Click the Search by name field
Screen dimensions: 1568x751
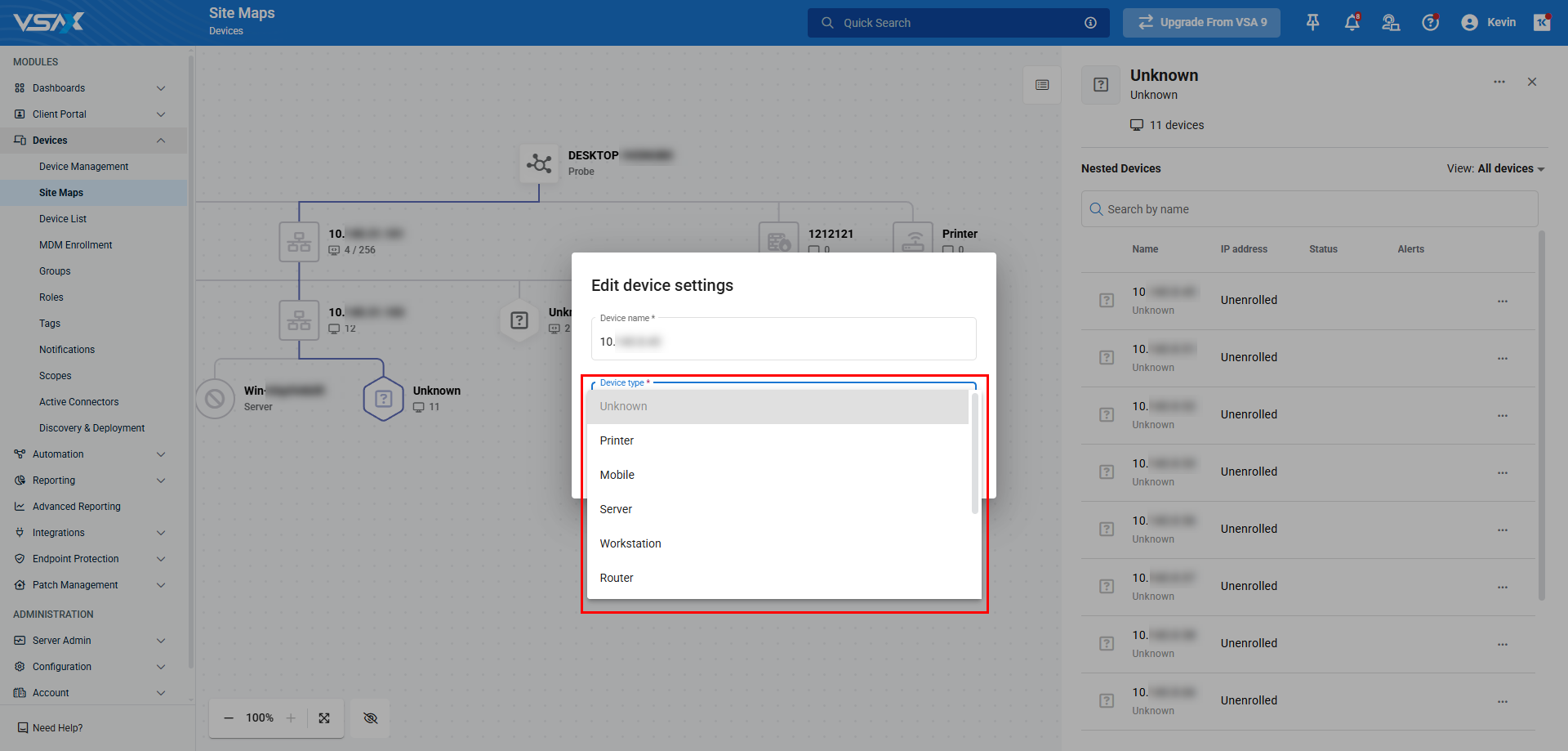click(1309, 209)
